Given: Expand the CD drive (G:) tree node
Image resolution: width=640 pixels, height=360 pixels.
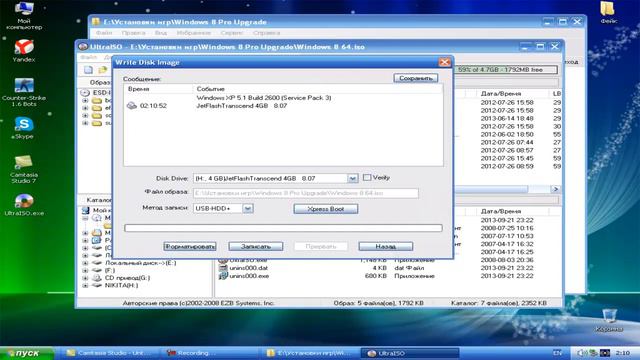Looking at the screenshot, I should [x=85, y=278].
